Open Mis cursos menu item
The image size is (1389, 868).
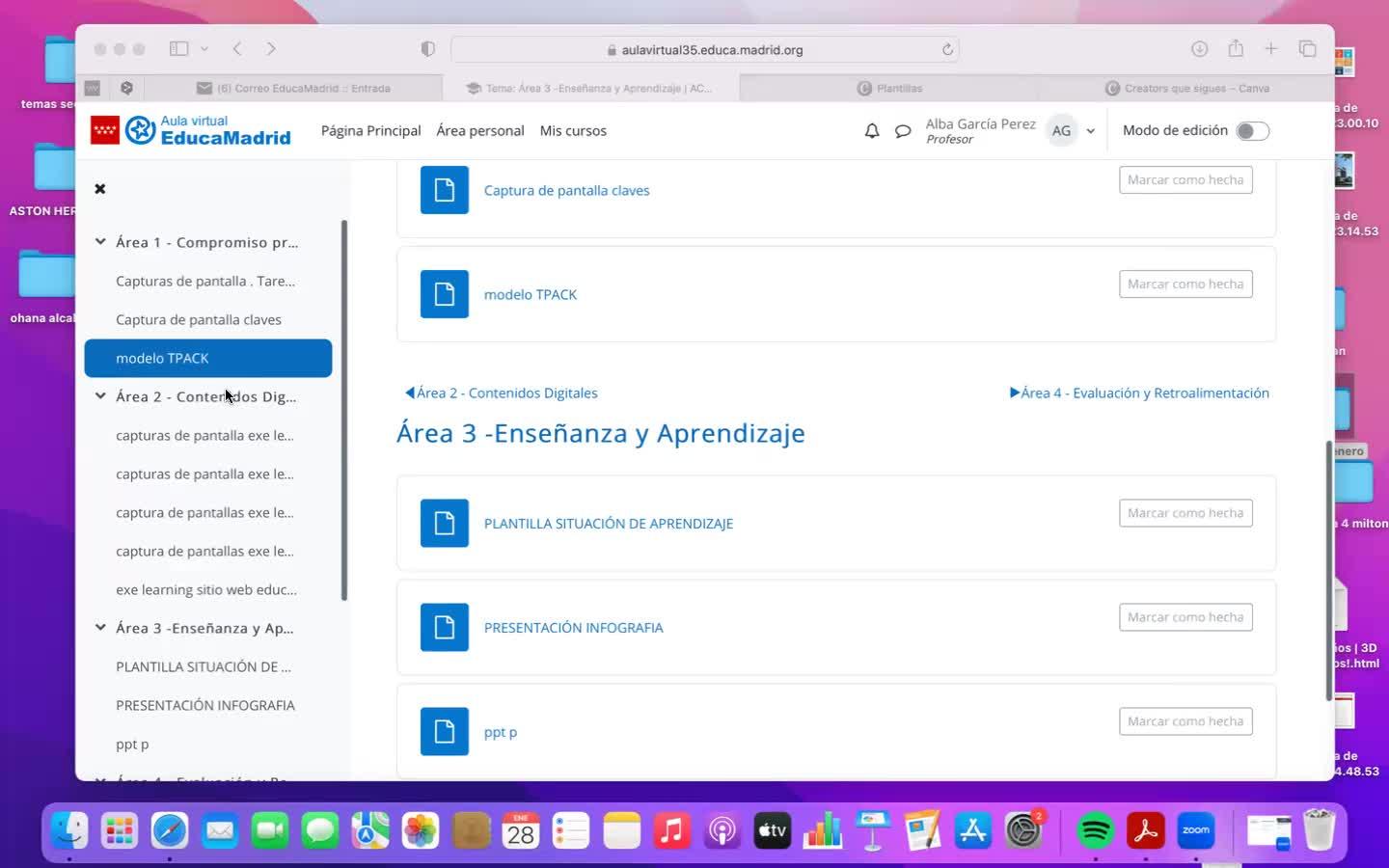pyautogui.click(x=573, y=131)
